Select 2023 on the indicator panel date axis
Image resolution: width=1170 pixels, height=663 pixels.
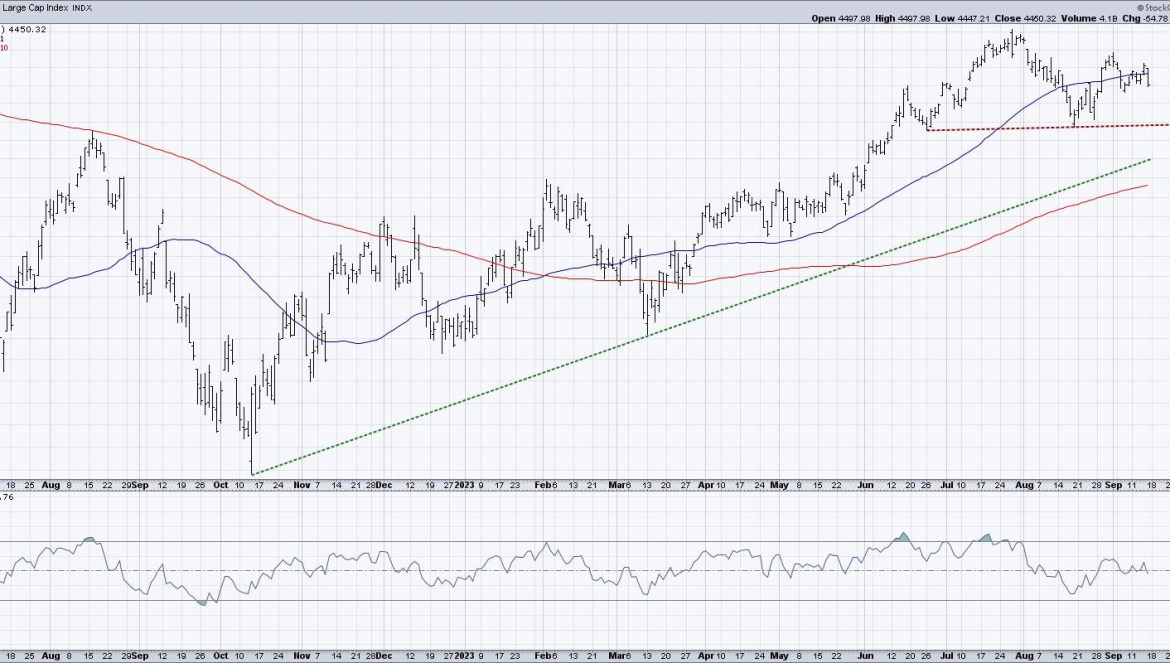(466, 655)
